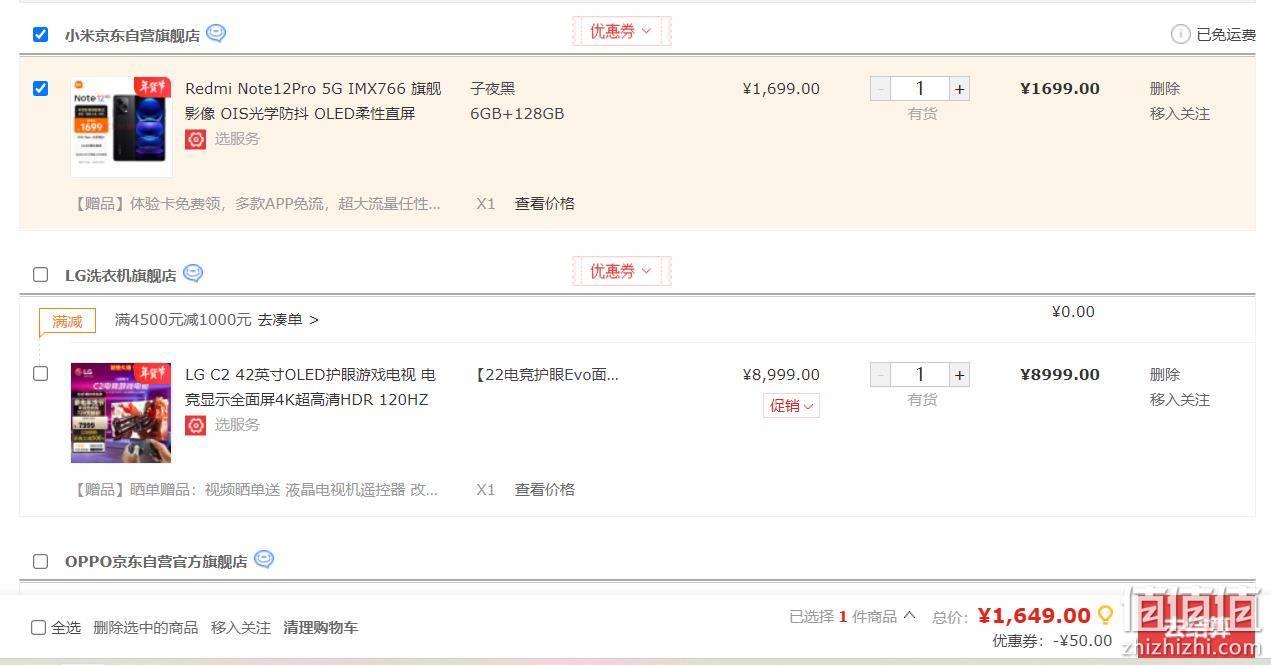
Task: Open chat icon next to OPPO京东自营官方旗舰店
Action: (x=264, y=559)
